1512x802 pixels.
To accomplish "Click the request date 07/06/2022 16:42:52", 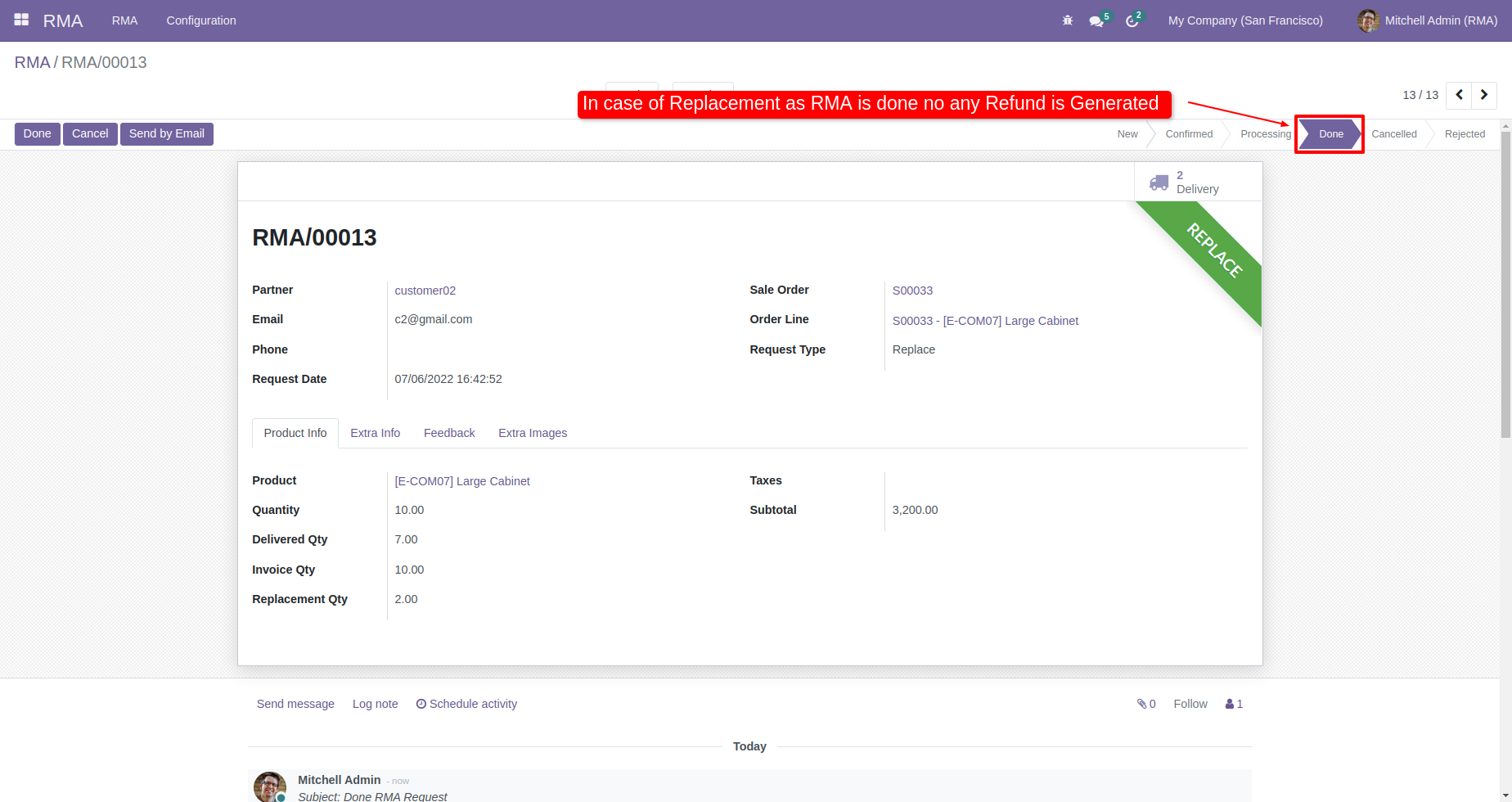I will tap(448, 379).
